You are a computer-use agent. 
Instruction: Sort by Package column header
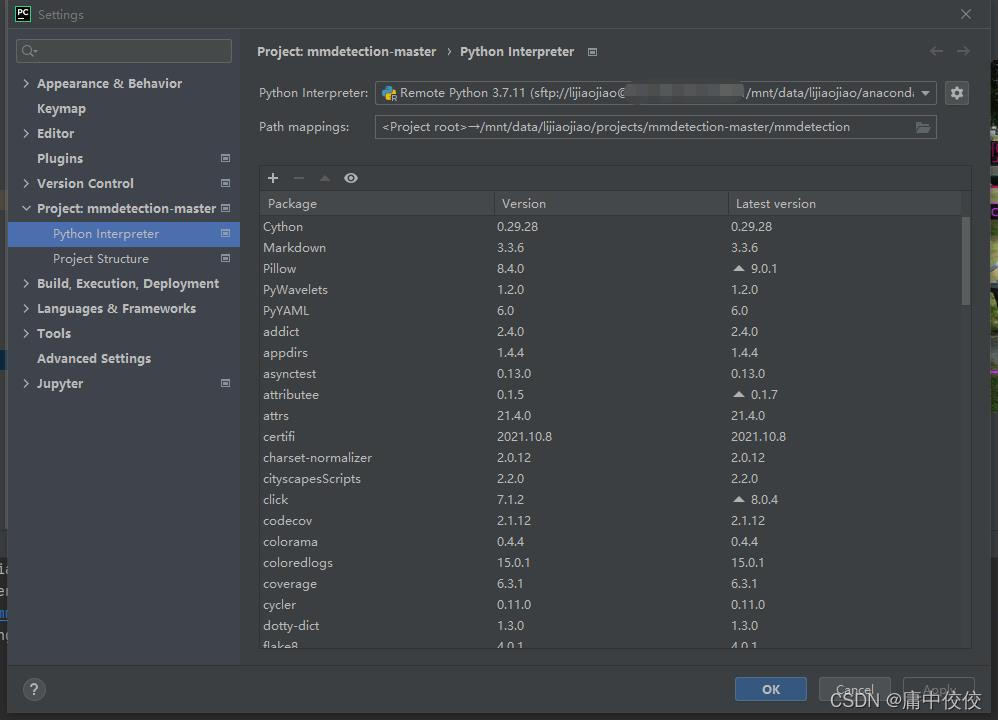coord(377,204)
